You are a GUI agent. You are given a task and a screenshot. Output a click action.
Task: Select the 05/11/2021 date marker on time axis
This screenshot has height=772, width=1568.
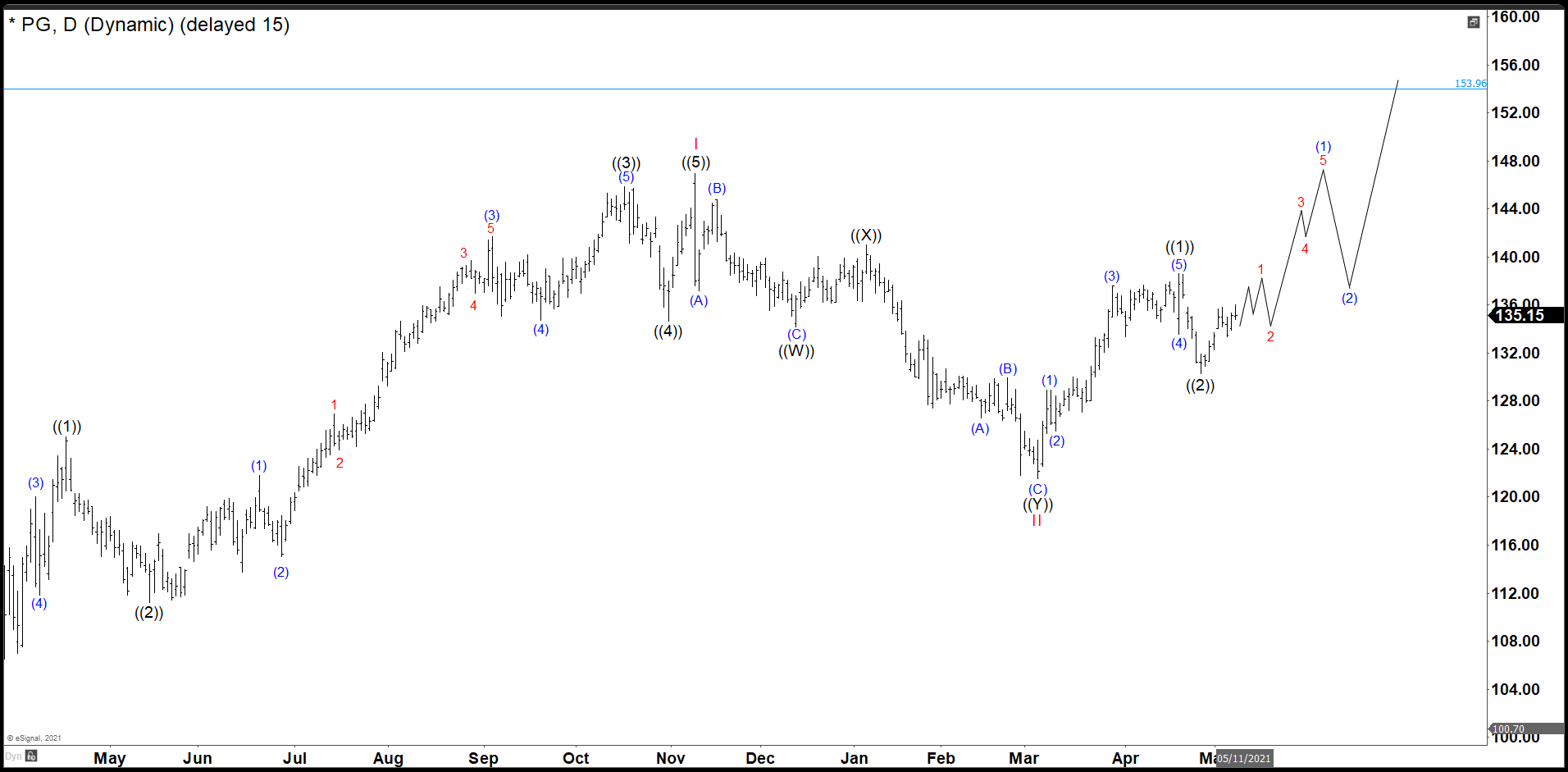point(1242,759)
